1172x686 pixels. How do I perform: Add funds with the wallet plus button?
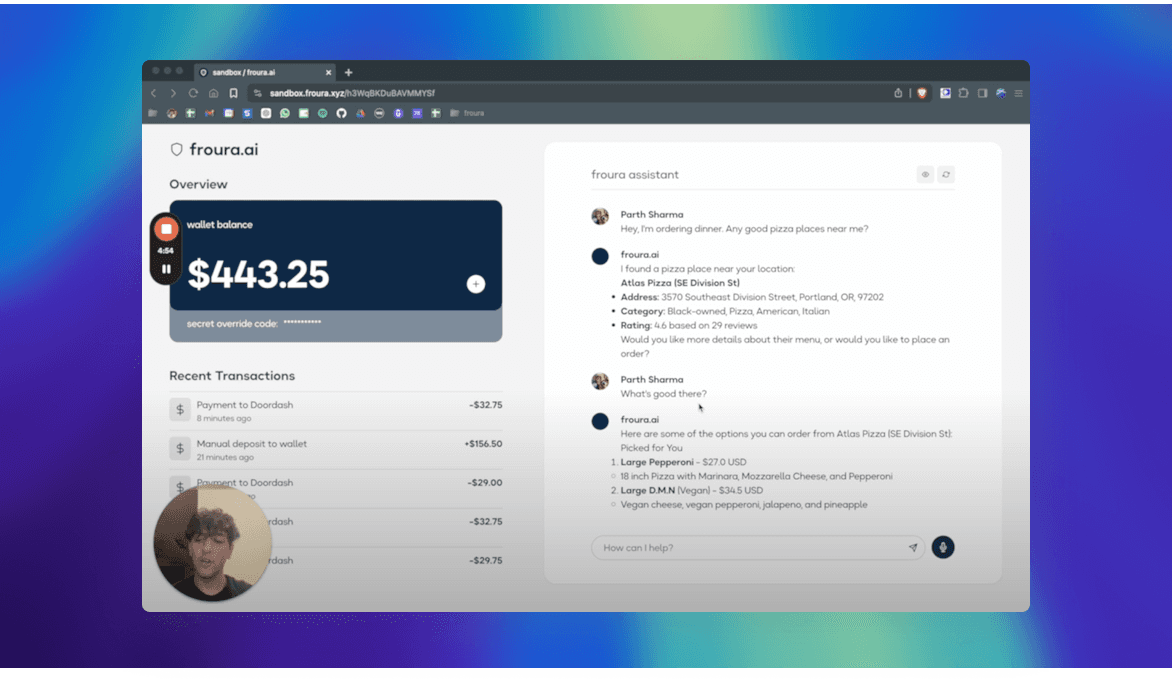pyautogui.click(x=475, y=284)
